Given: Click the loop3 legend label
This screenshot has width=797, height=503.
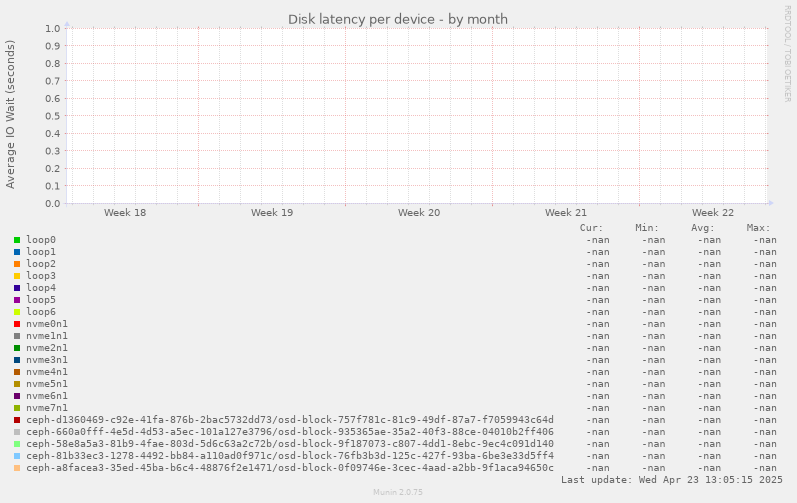Looking at the screenshot, I should tap(41, 276).
